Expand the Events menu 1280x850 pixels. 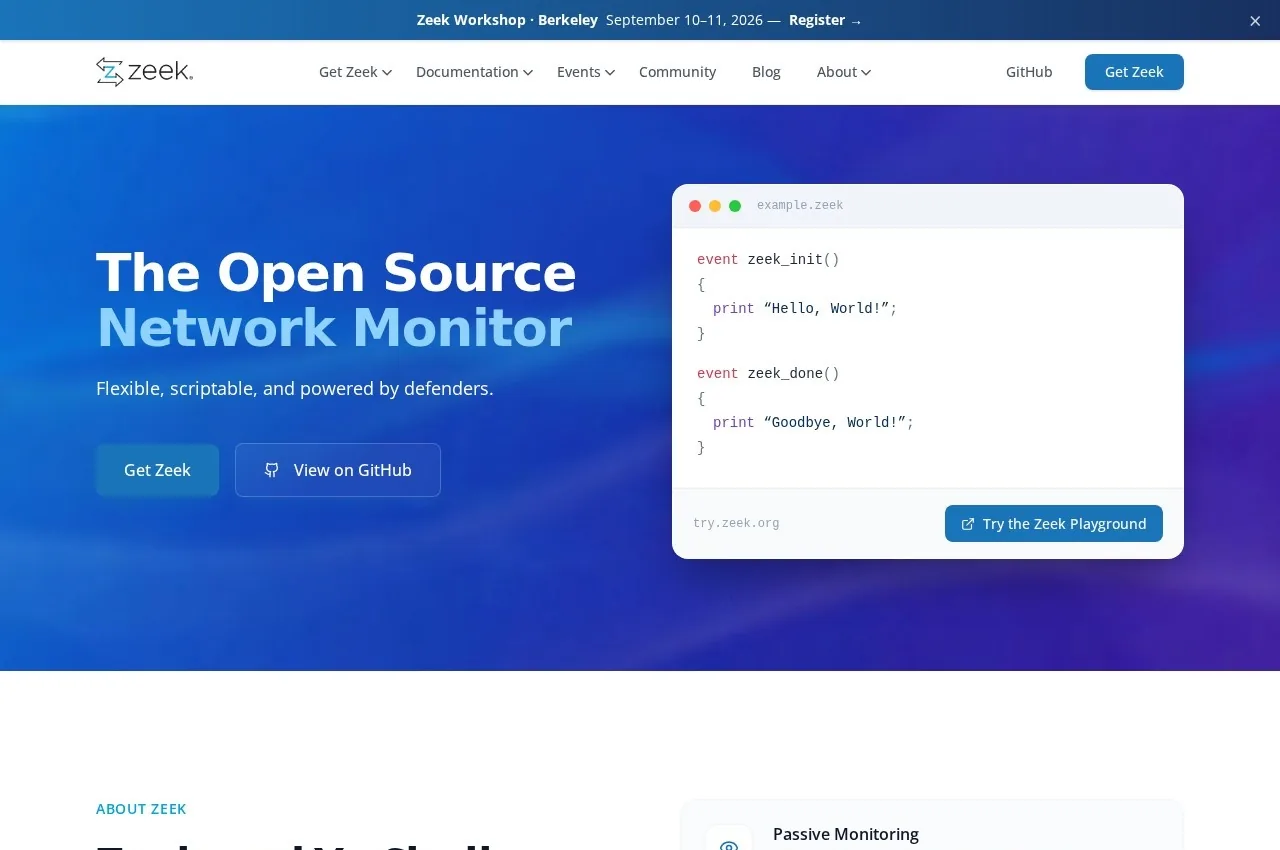[x=586, y=72]
